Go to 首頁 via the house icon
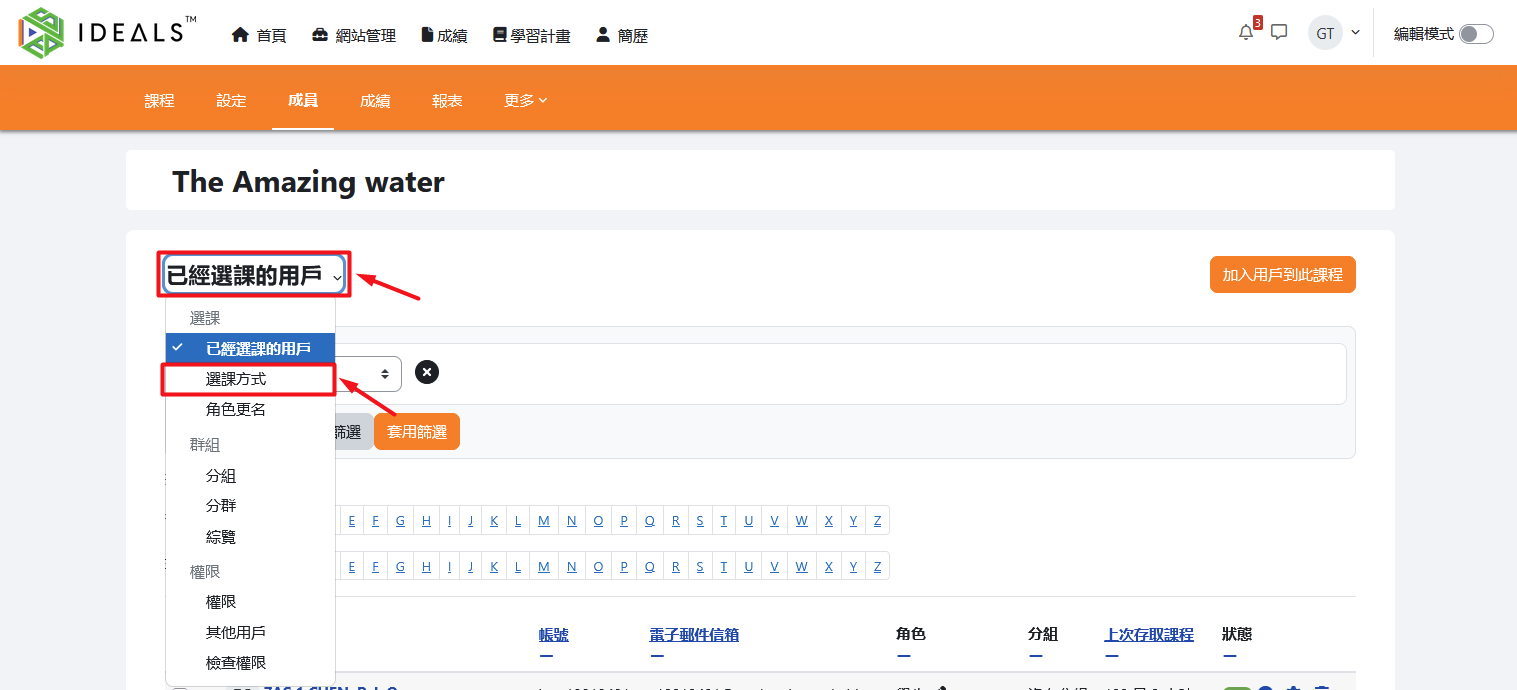 click(x=259, y=35)
